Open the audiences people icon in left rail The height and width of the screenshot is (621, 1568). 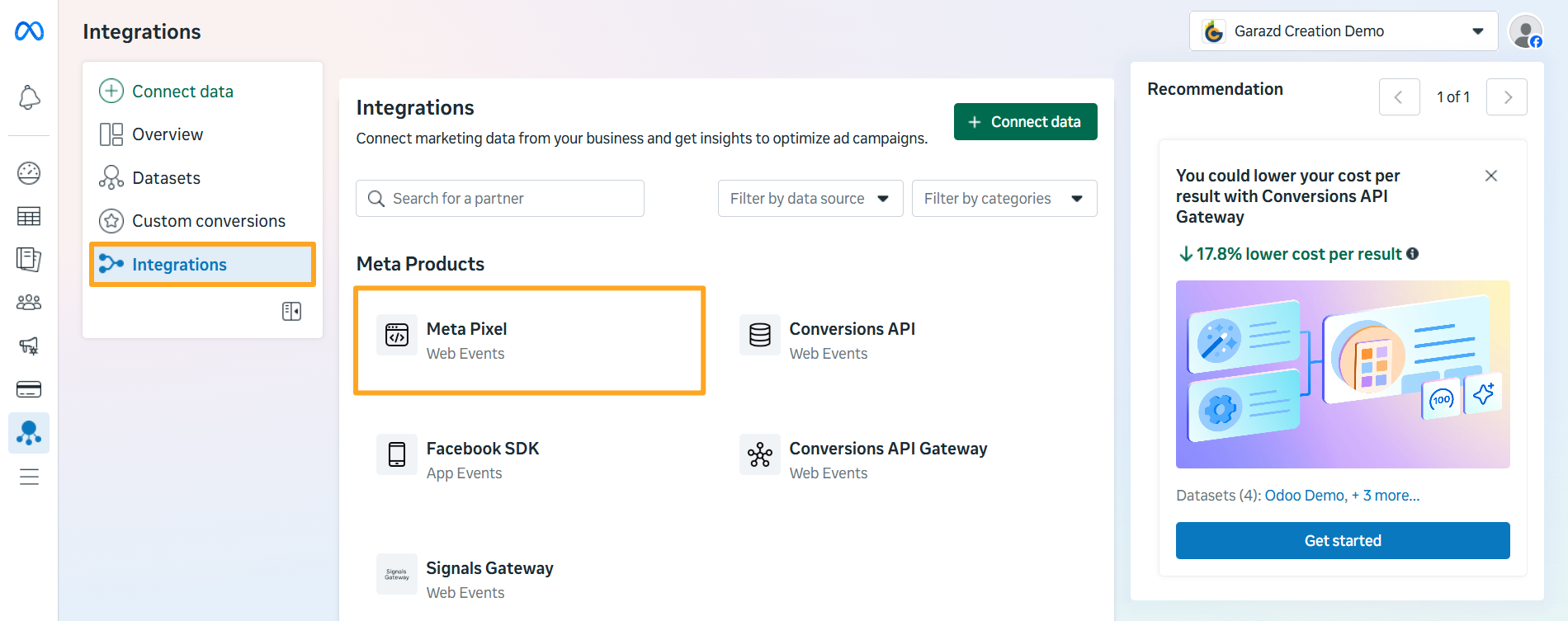(29, 302)
